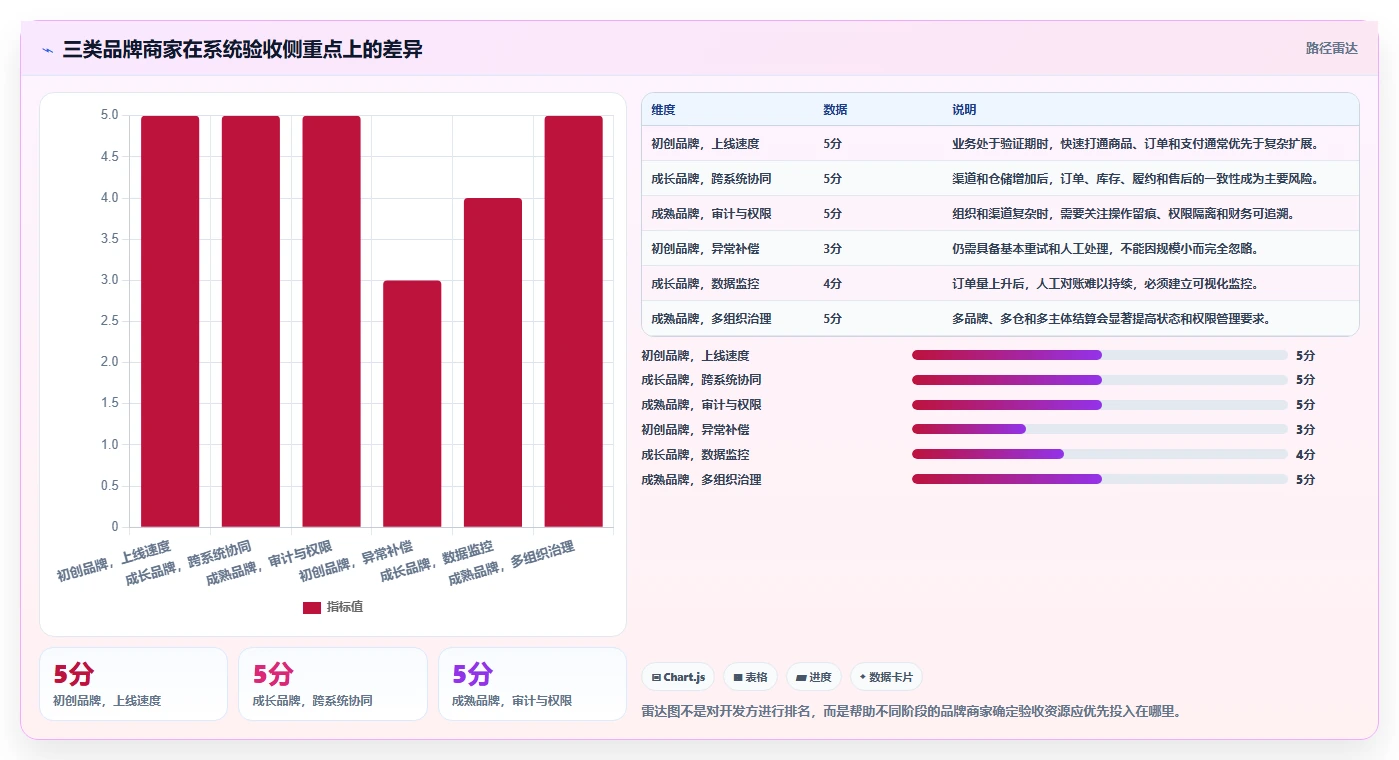This screenshot has width=1399, height=760.
Task: Open the 5分 card for 成长品牌，跨系统协同
Action: click(333, 684)
